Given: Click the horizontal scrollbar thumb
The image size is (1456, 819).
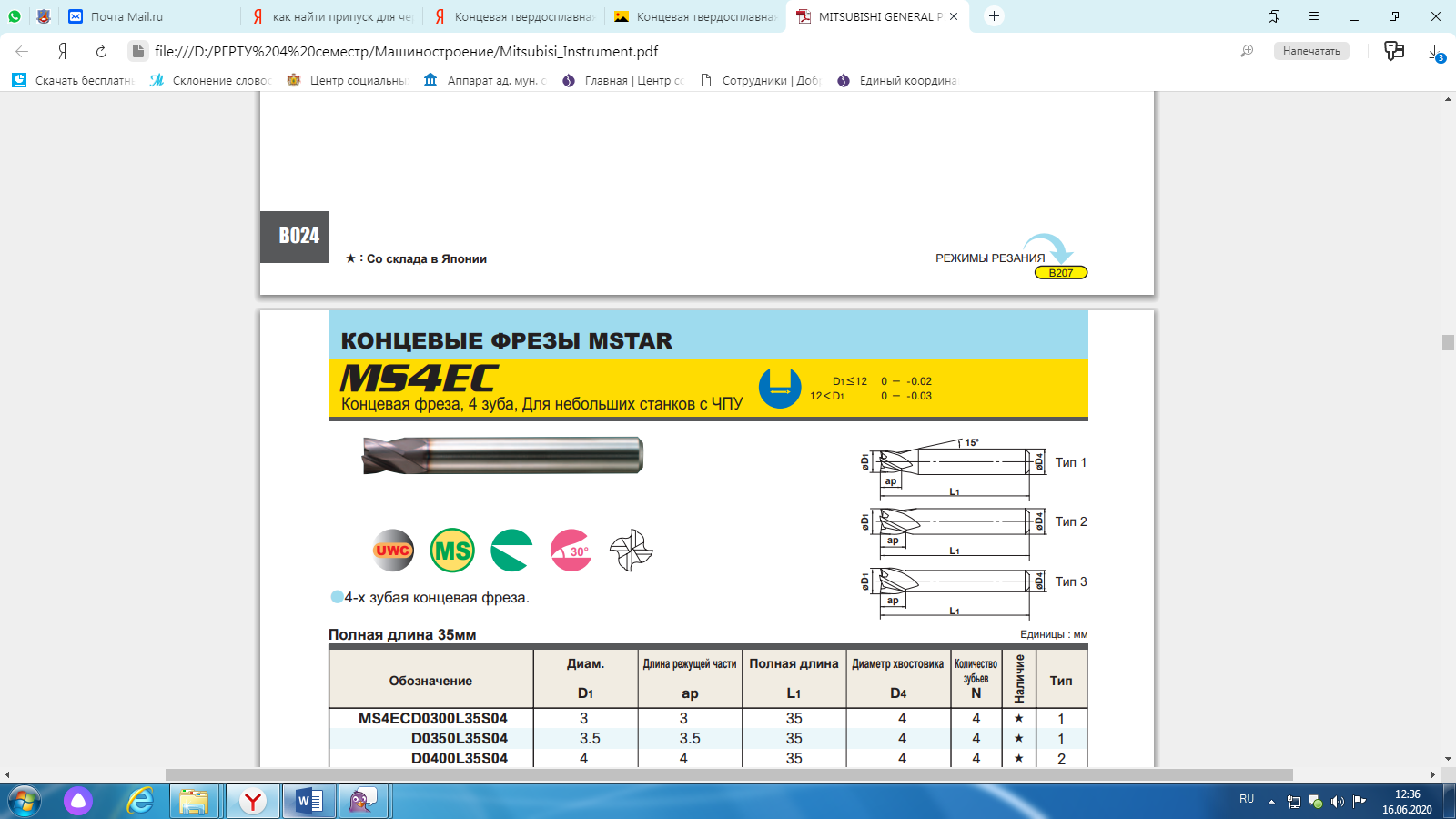Looking at the screenshot, I should pos(729,775).
